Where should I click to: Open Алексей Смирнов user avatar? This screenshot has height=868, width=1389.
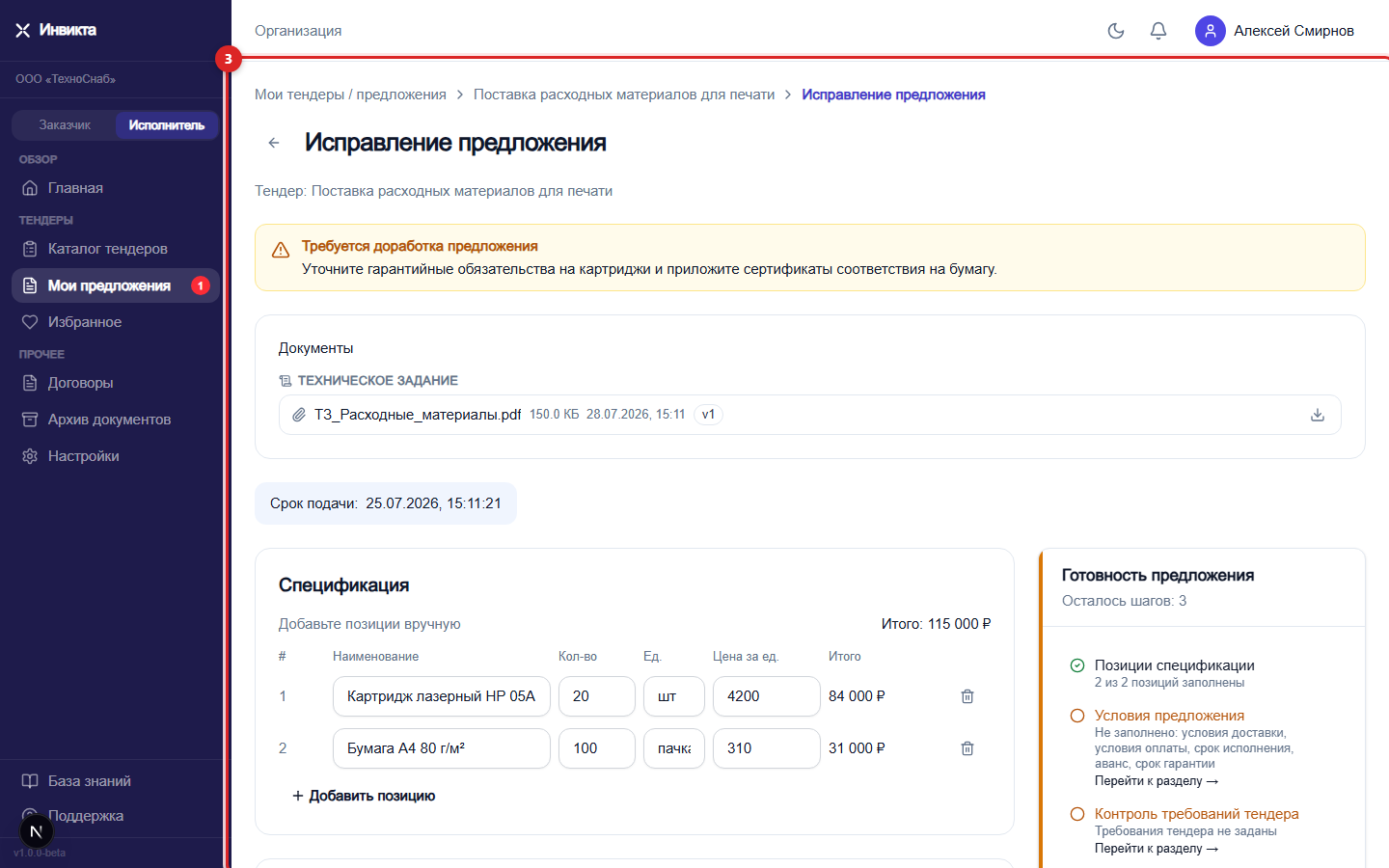click(x=1211, y=31)
